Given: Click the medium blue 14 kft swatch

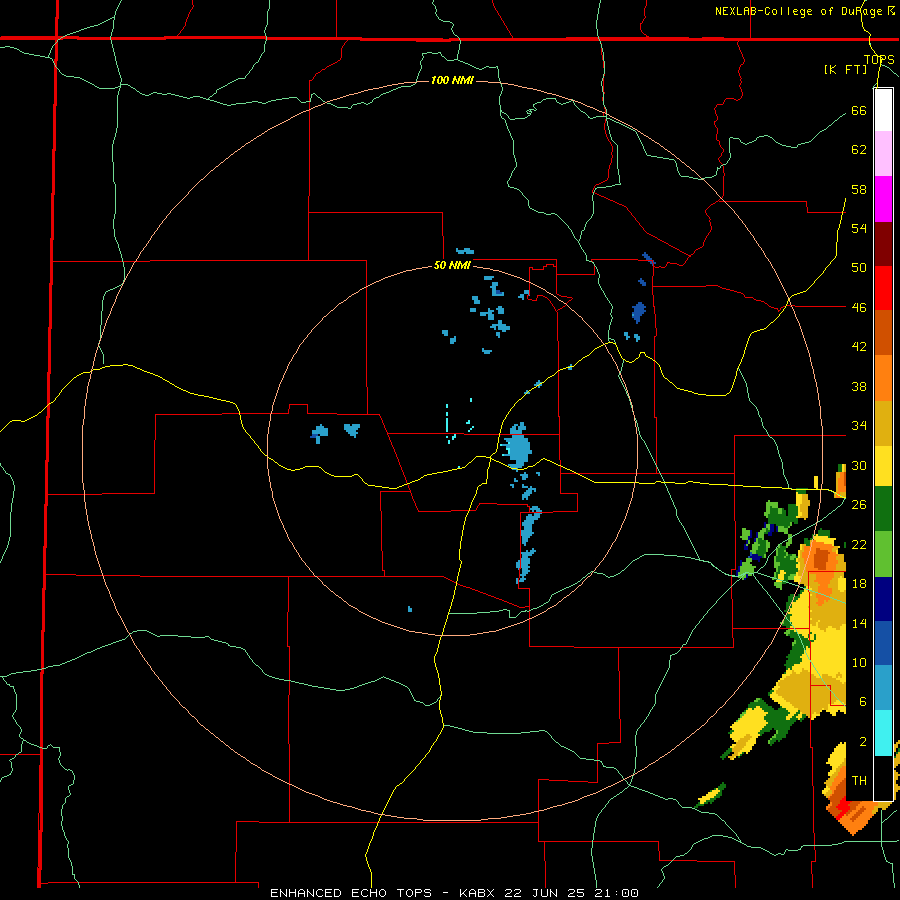Looking at the screenshot, I should tap(883, 643).
